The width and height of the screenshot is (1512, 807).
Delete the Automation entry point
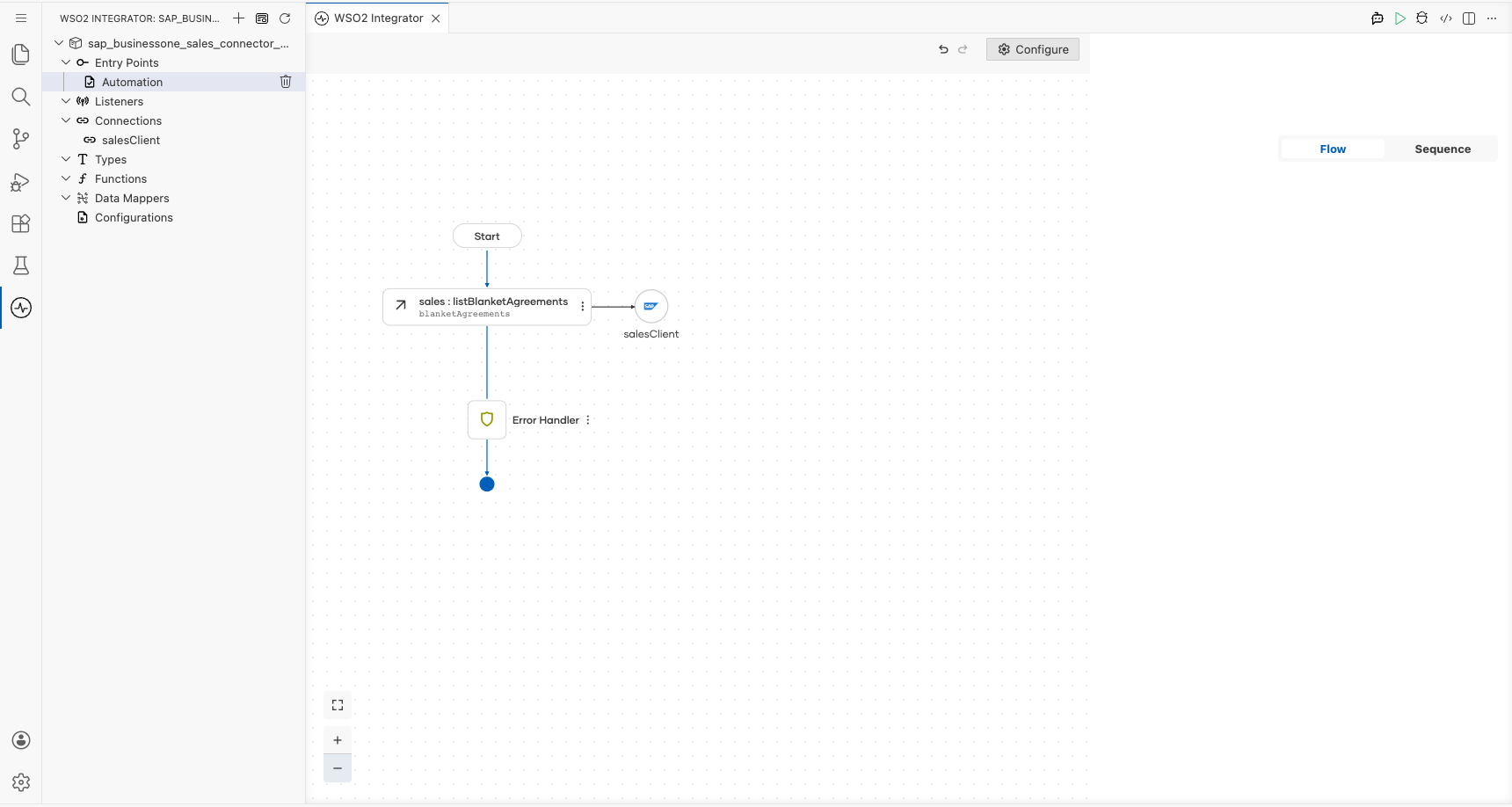[286, 82]
